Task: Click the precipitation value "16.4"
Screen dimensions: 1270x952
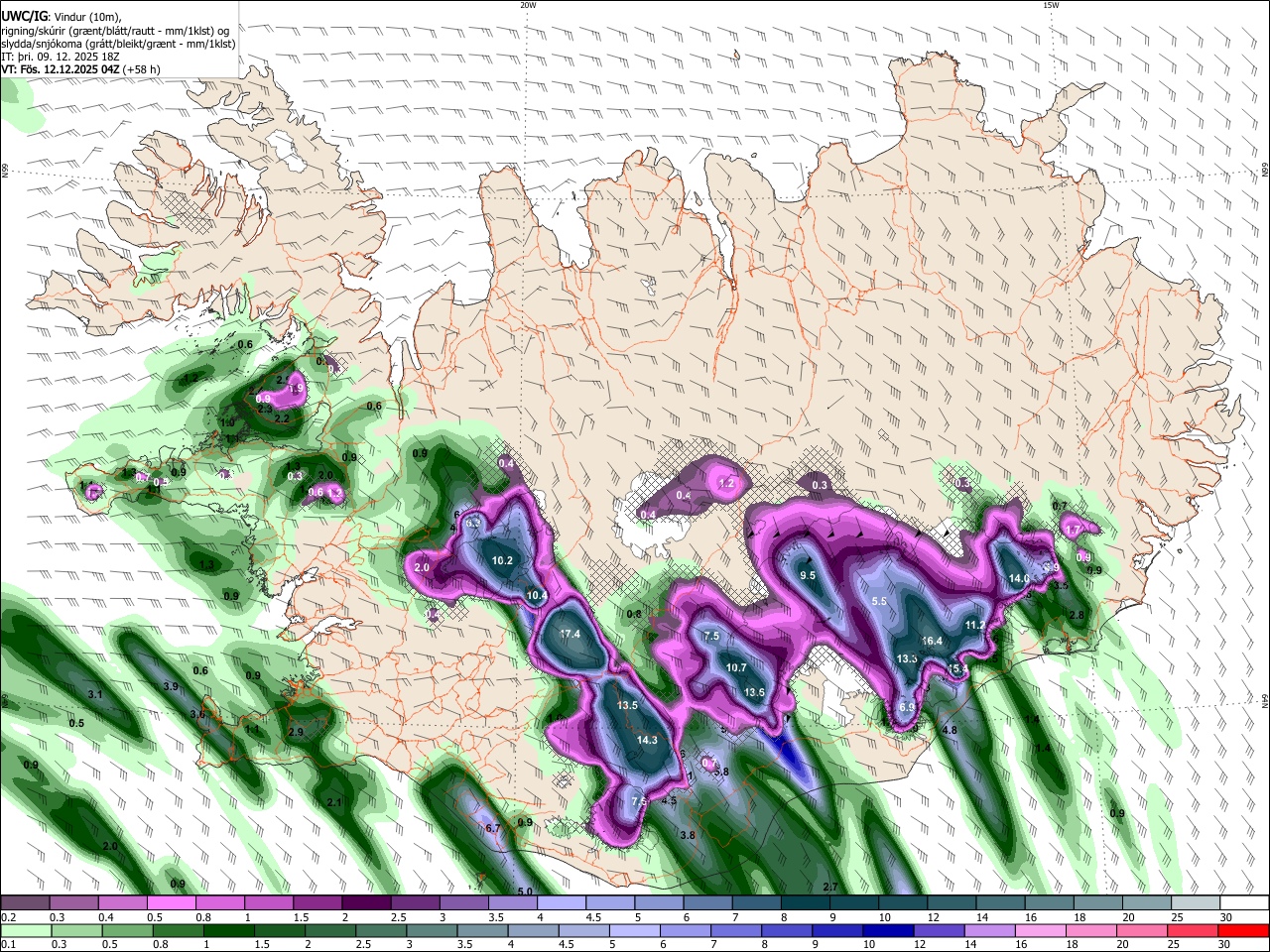Action: [932, 641]
